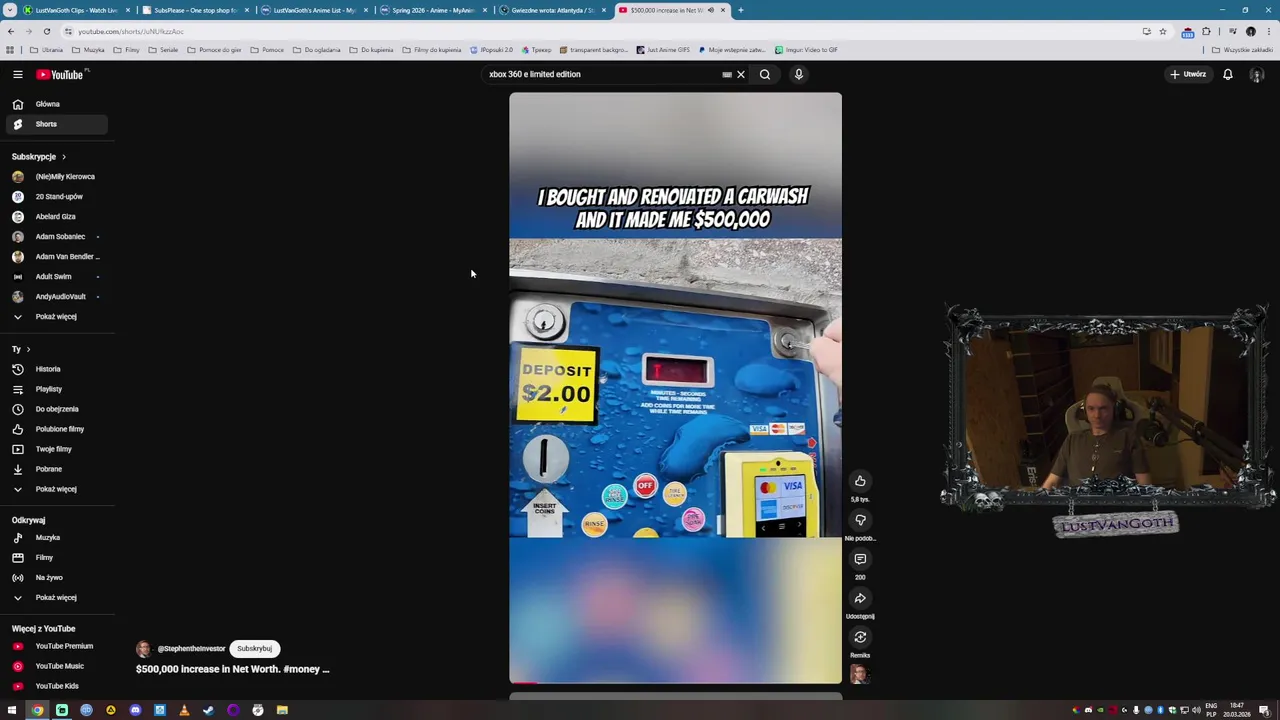Clear the search box with X
The image size is (1280, 720).
pyautogui.click(x=741, y=74)
